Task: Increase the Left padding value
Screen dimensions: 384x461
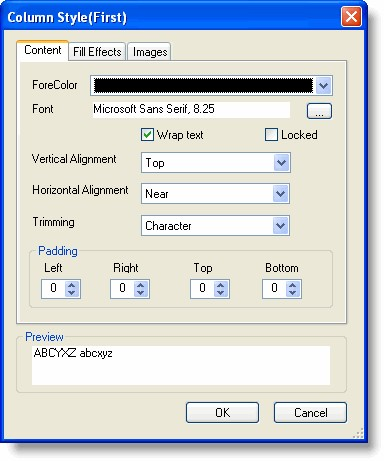Action: coord(72,285)
